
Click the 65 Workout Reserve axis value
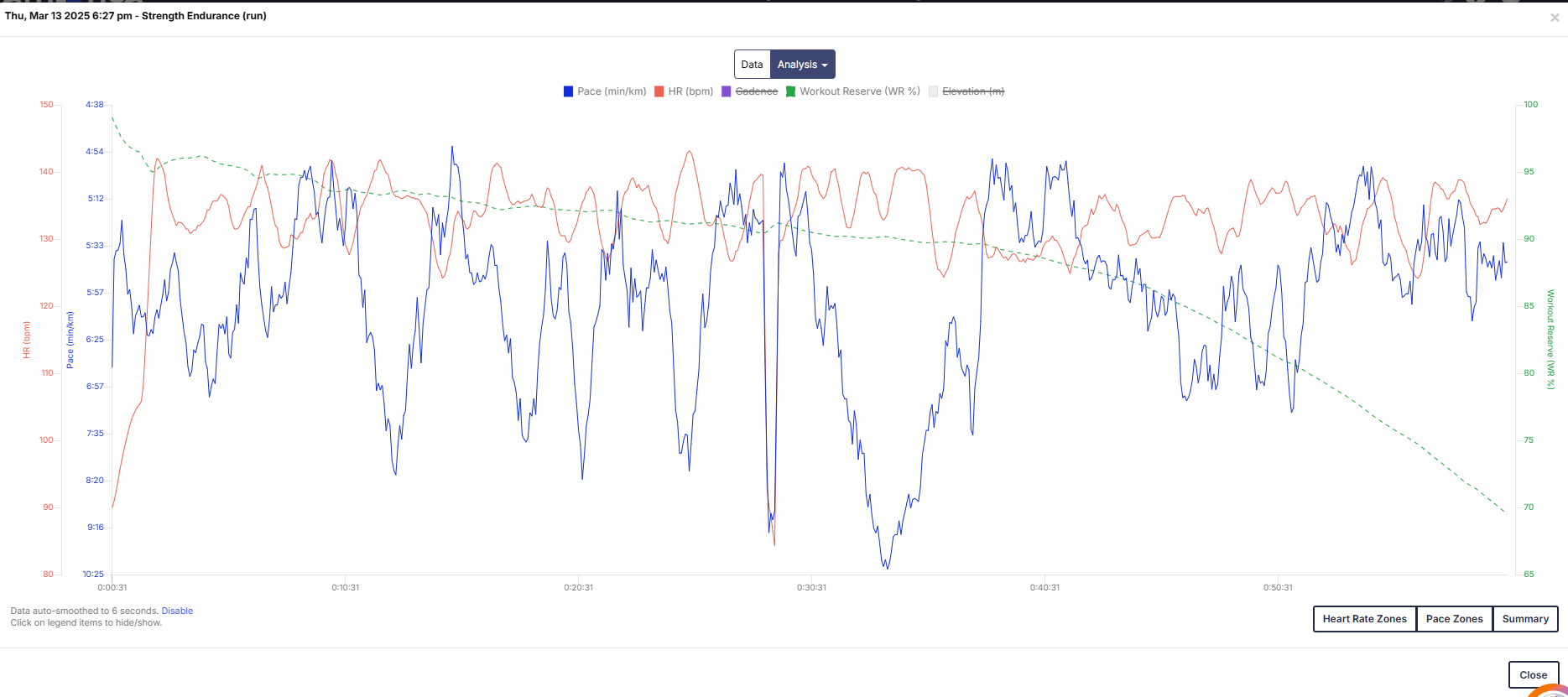click(1529, 575)
